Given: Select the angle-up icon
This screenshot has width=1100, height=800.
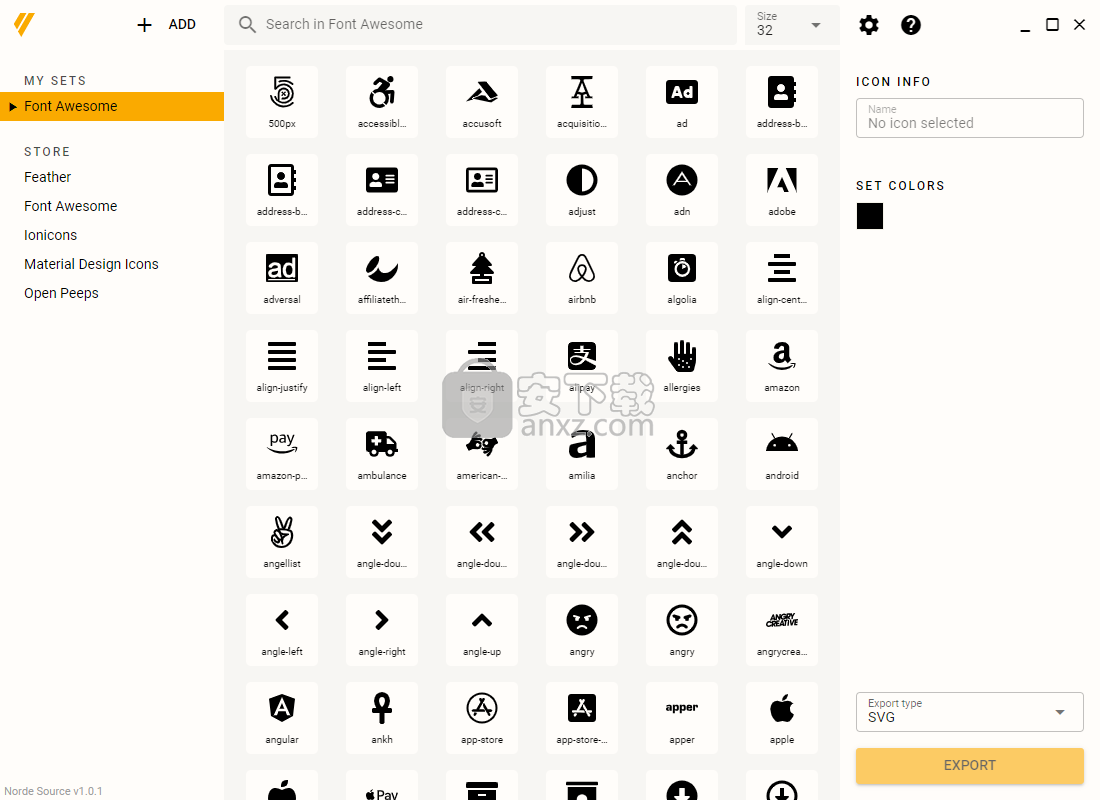Looking at the screenshot, I should click(482, 629).
